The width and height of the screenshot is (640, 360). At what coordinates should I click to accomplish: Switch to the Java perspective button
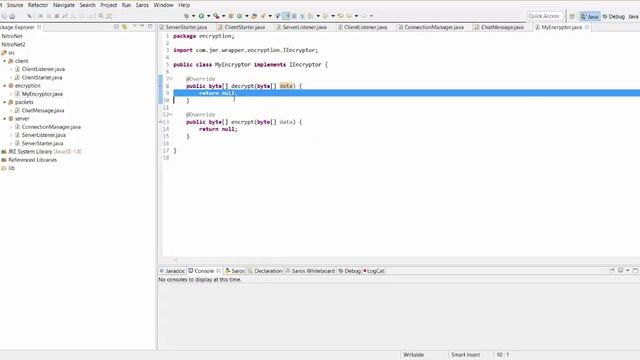589,16
